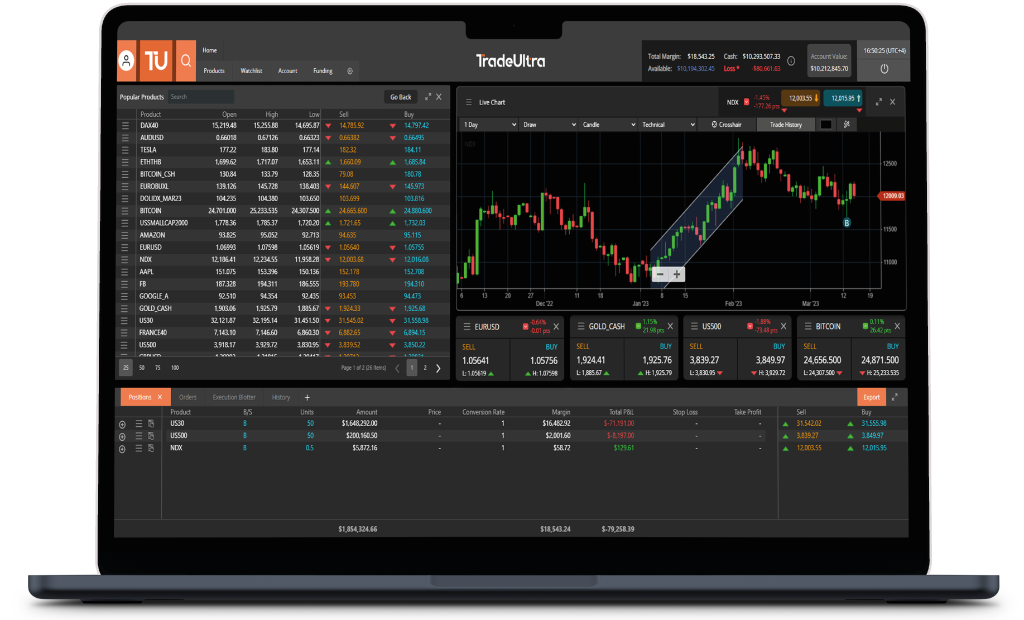The width and height of the screenshot is (1024, 620).
Task: Open green dropdown on GOLD_CASH tile
Action: [x=639, y=326]
